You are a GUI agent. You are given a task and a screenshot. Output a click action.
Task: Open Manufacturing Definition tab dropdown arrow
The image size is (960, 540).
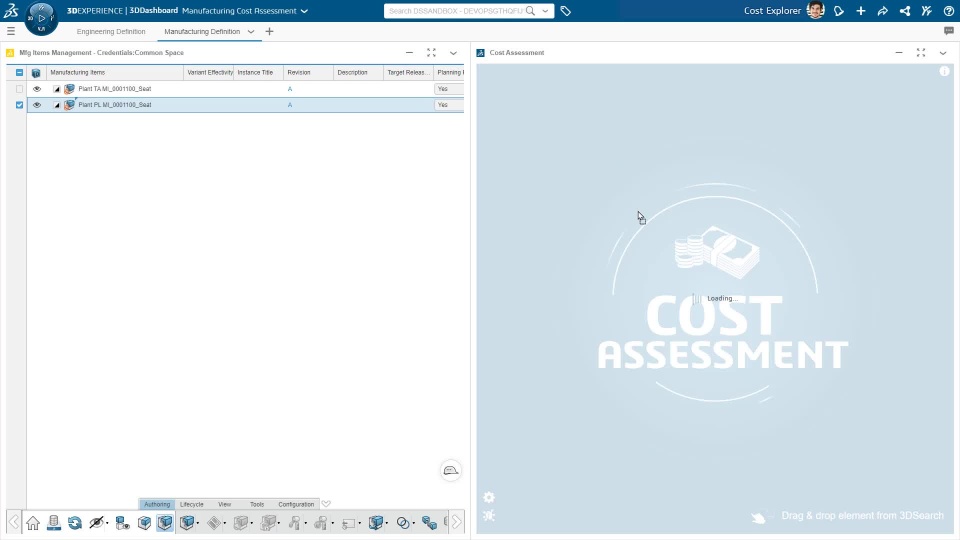(x=250, y=31)
